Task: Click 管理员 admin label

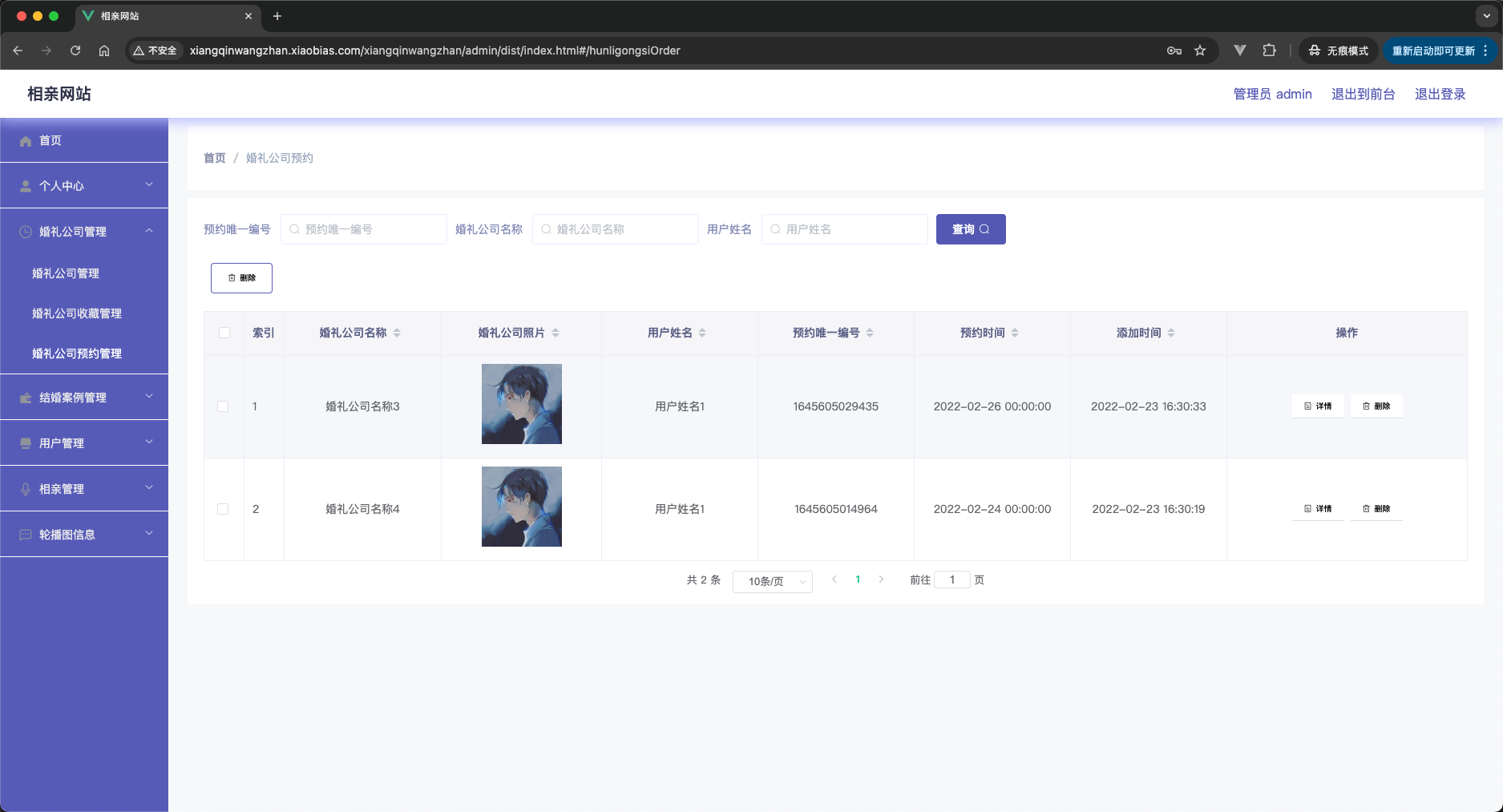Action: 1272,94
